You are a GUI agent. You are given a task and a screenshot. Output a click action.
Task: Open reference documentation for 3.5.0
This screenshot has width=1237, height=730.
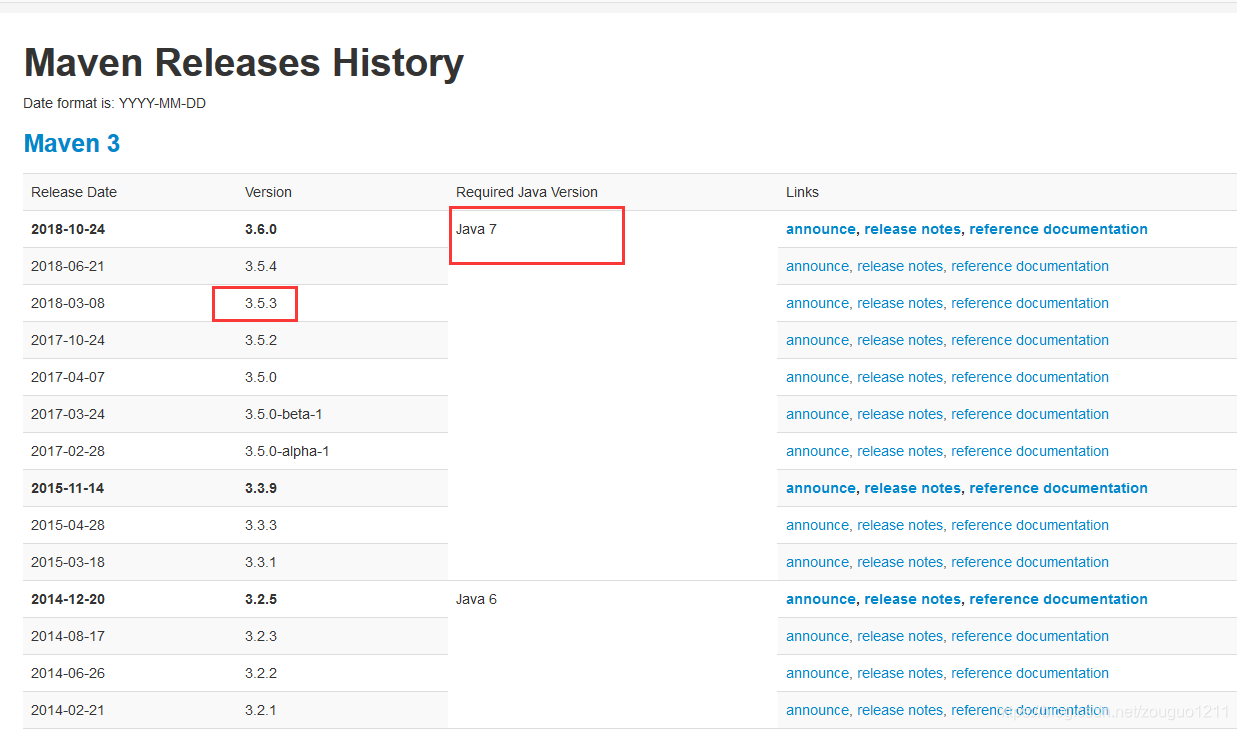click(1030, 377)
